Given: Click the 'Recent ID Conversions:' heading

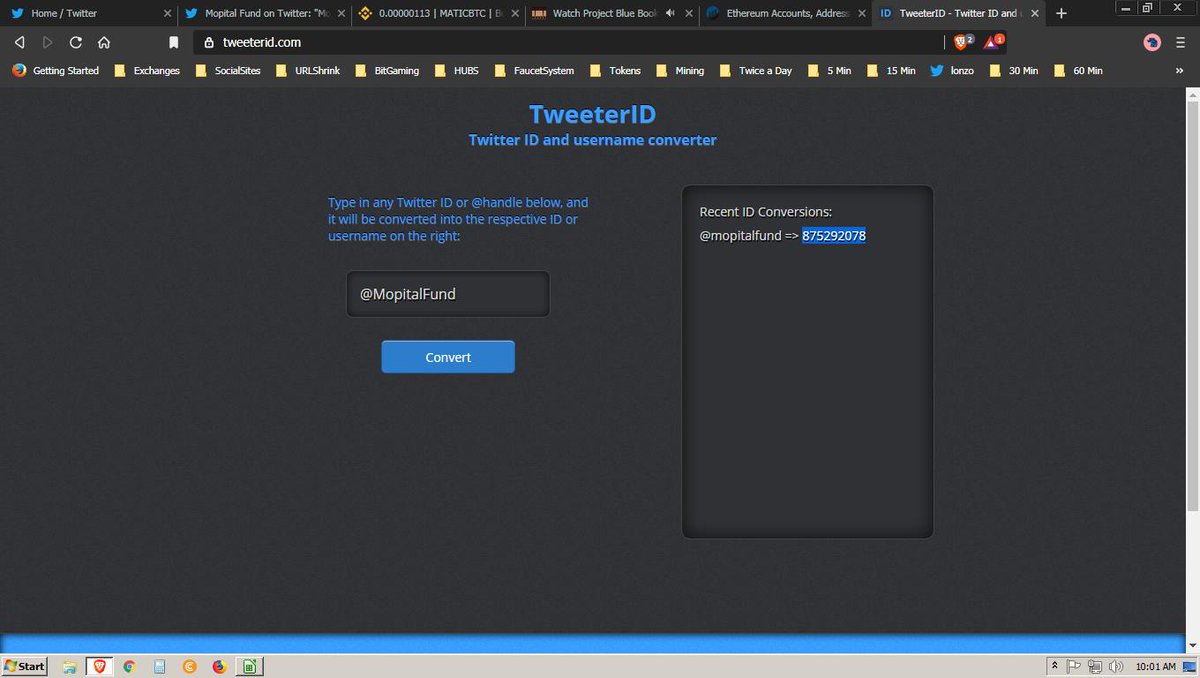Looking at the screenshot, I should click(x=766, y=212).
